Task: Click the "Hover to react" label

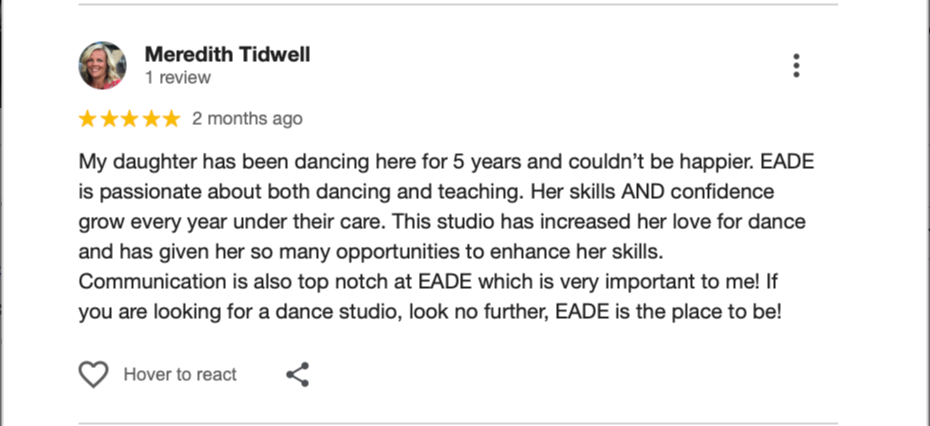Action: (180, 374)
